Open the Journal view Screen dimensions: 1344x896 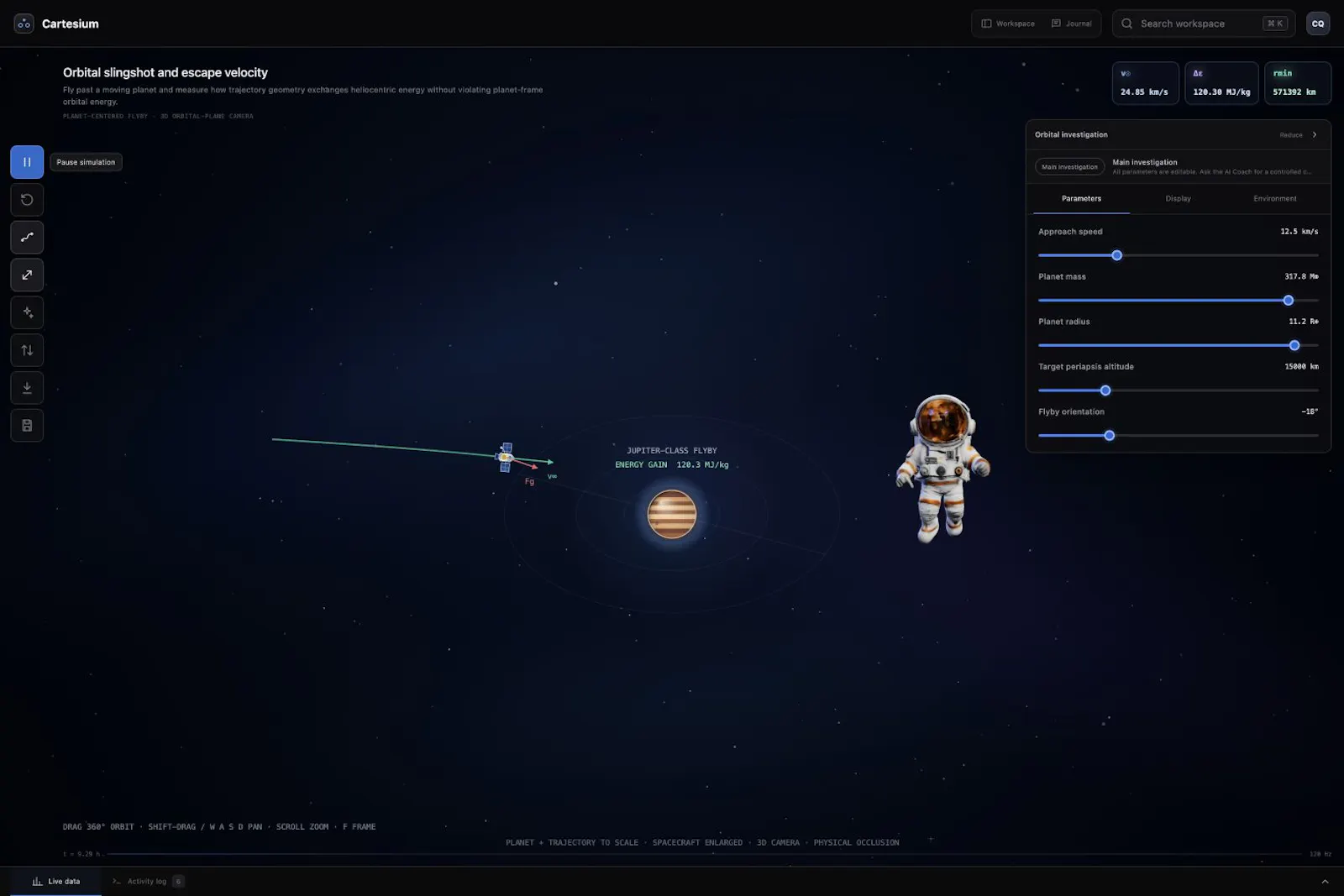pyautogui.click(x=1072, y=24)
